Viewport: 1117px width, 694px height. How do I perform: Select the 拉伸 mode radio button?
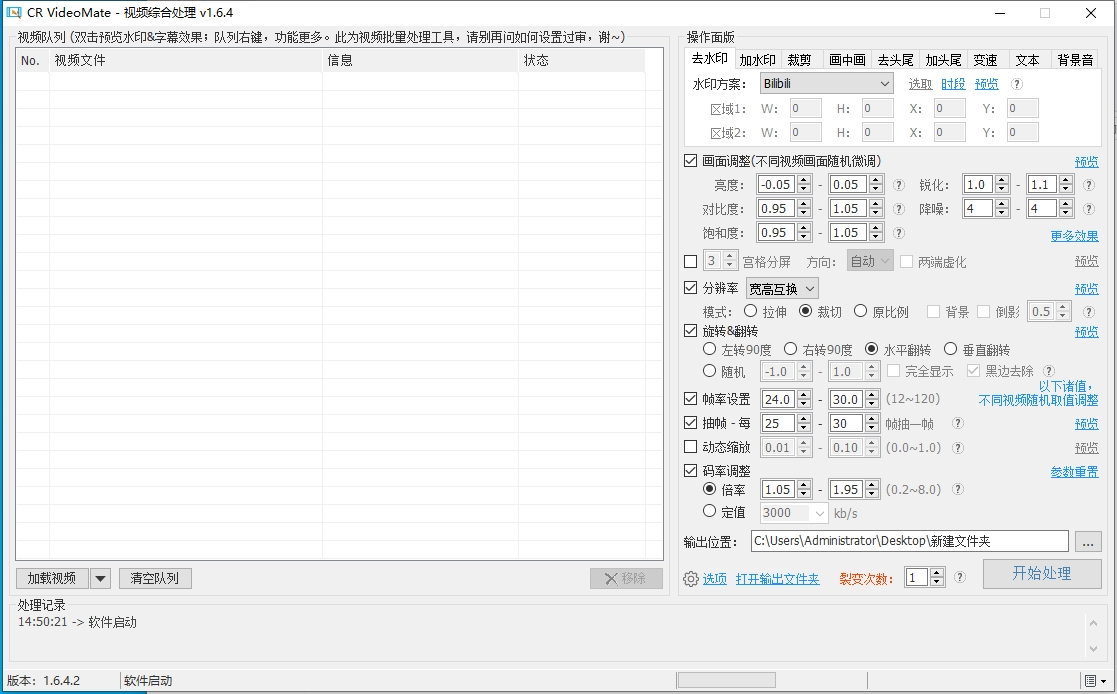click(750, 311)
